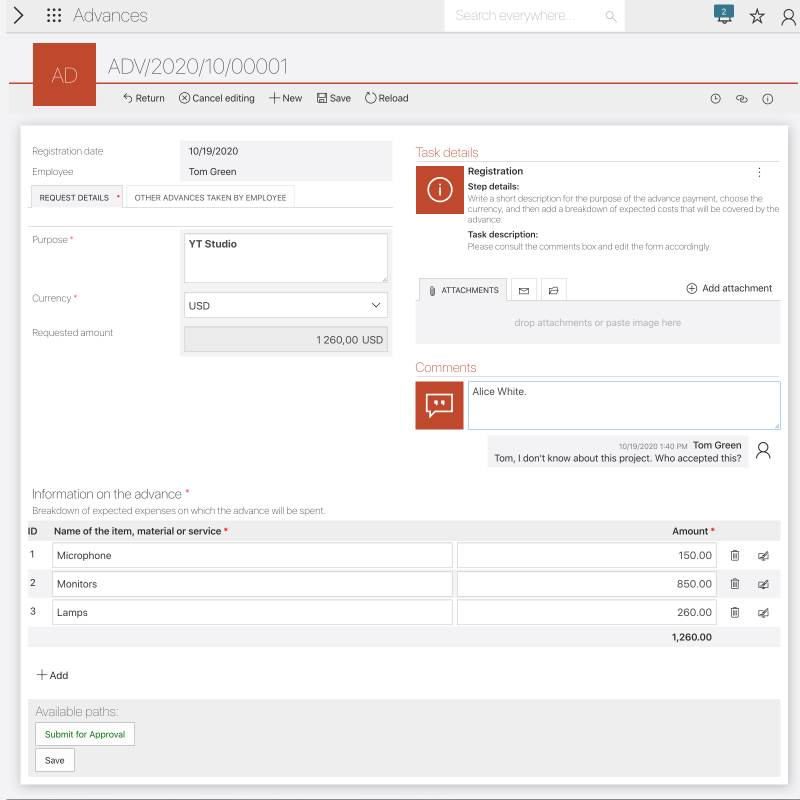Switch to Other Advances Taken by Employee tab
Screen dimensions: 800x800
pyautogui.click(x=210, y=198)
